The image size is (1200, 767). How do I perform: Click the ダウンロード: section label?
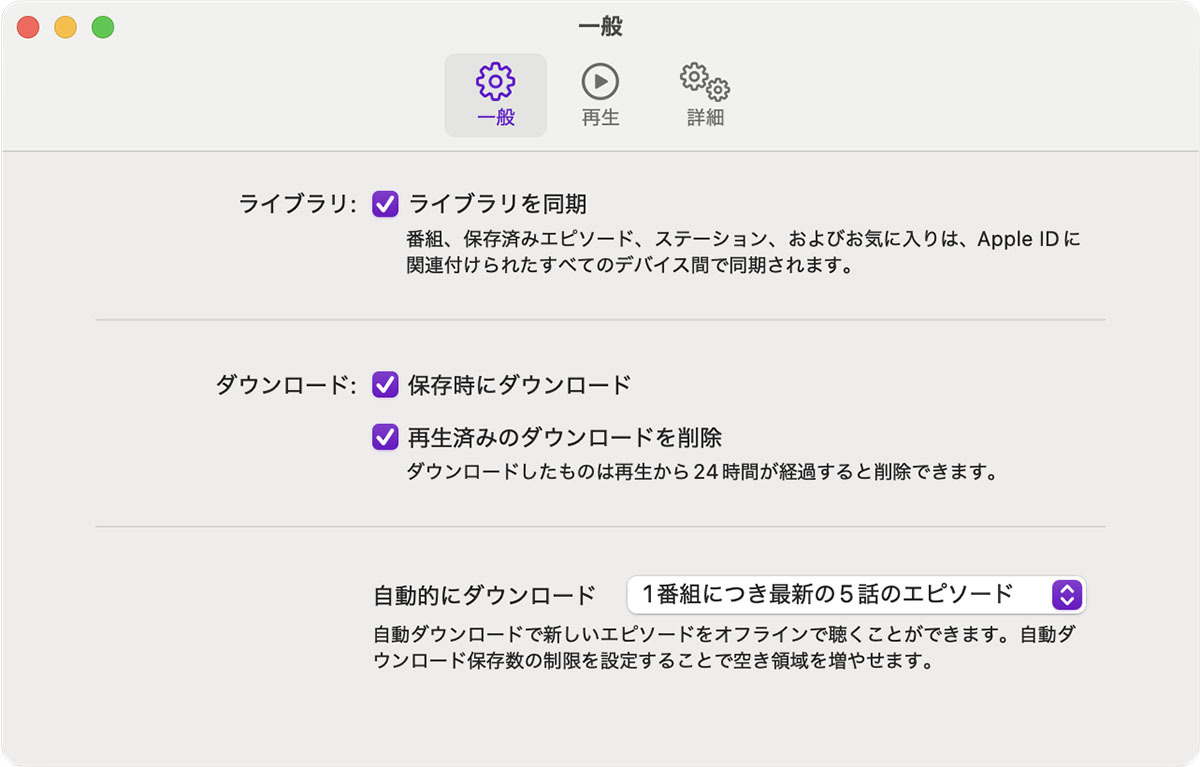pos(287,385)
